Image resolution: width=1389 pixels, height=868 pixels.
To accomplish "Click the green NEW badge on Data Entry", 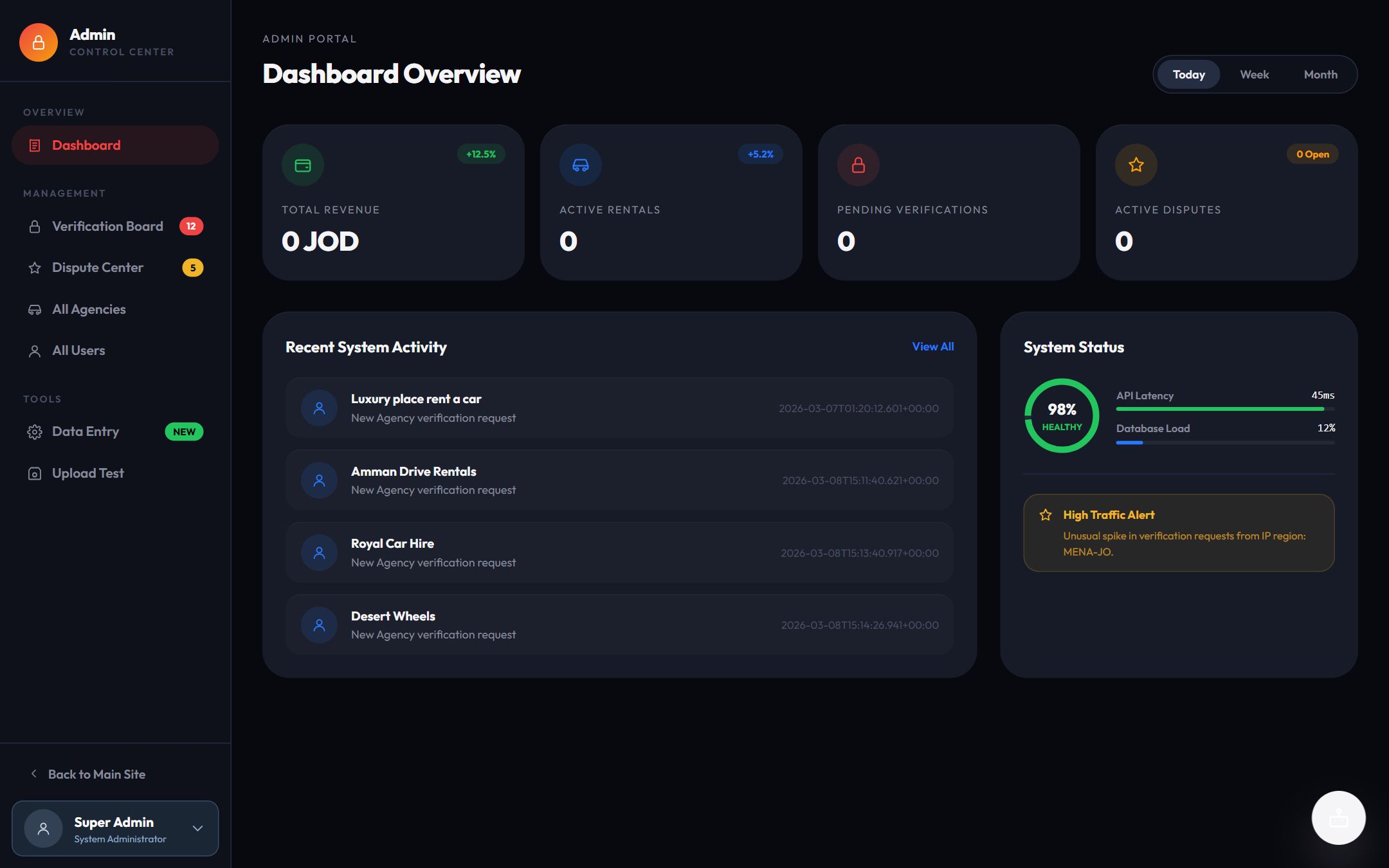I will [184, 432].
